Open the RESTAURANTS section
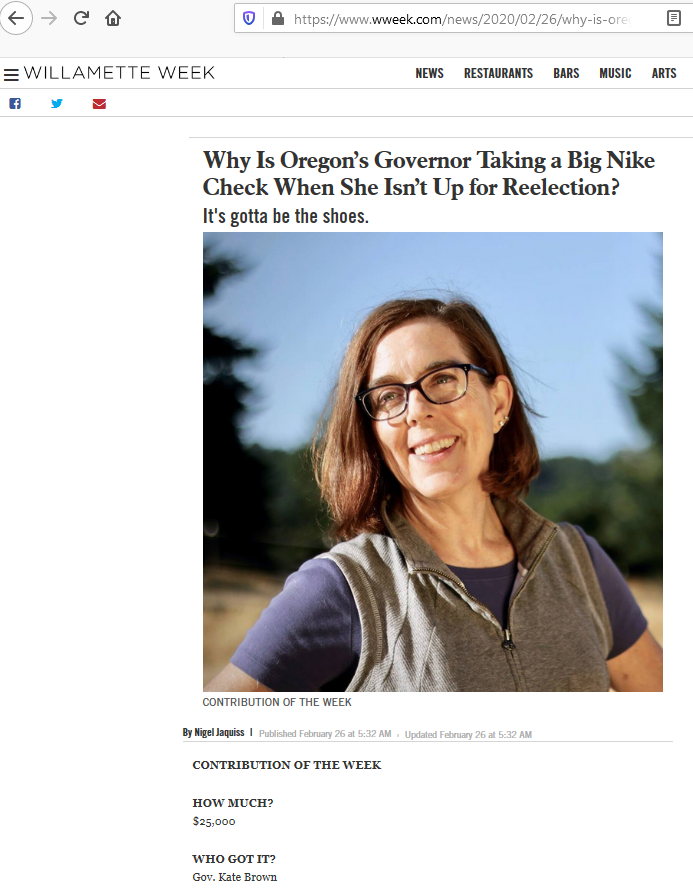 pos(498,73)
